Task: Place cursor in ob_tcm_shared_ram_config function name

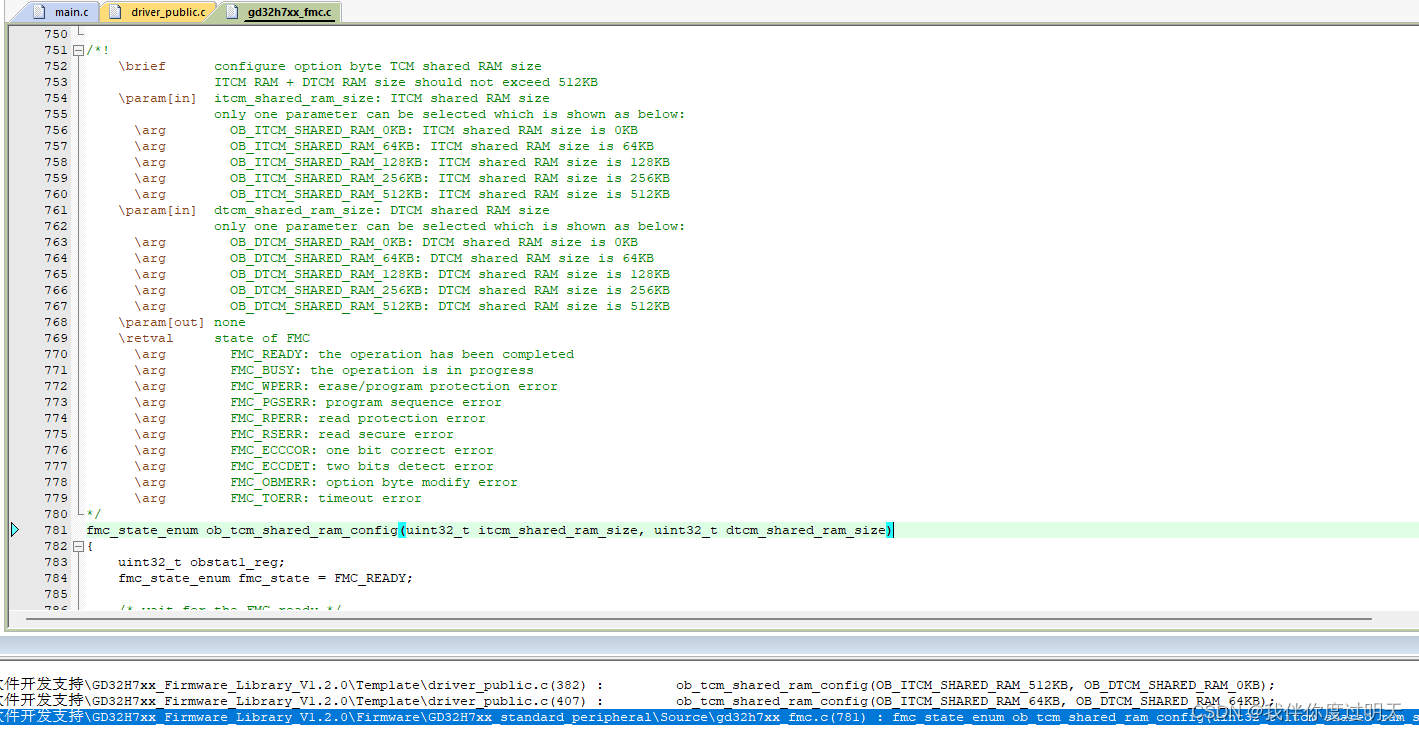Action: tap(300, 530)
